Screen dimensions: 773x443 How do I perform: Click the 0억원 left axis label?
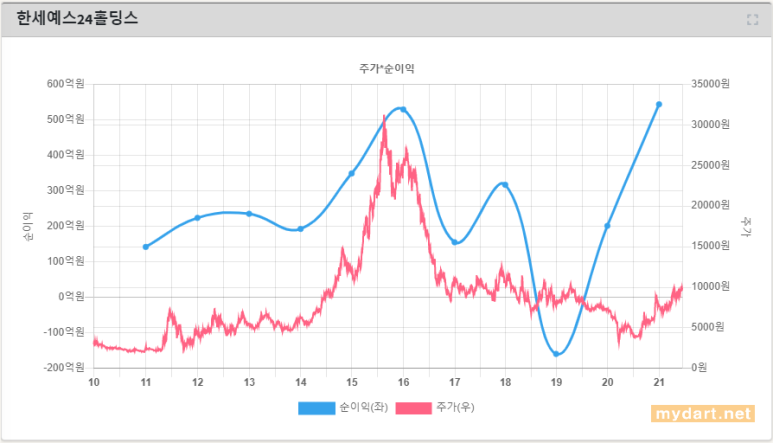(71, 297)
